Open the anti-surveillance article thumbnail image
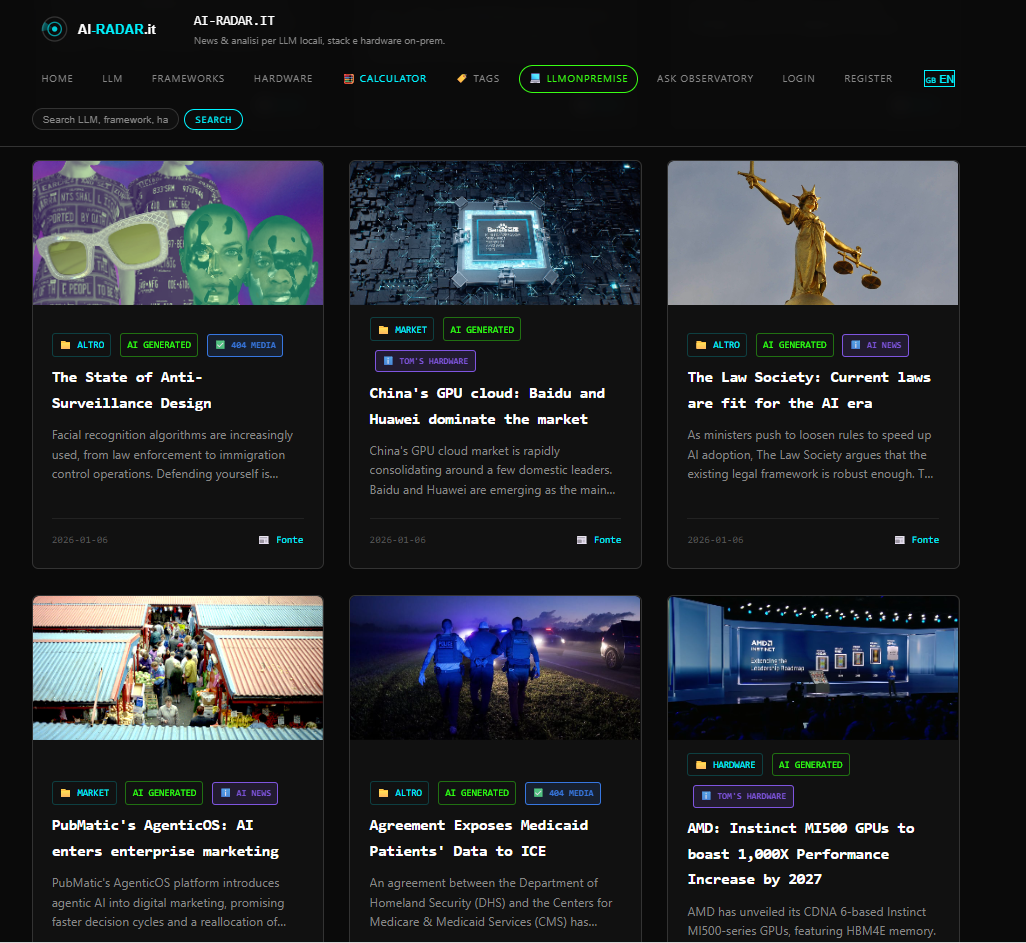The width and height of the screenshot is (1026, 943). (178, 232)
